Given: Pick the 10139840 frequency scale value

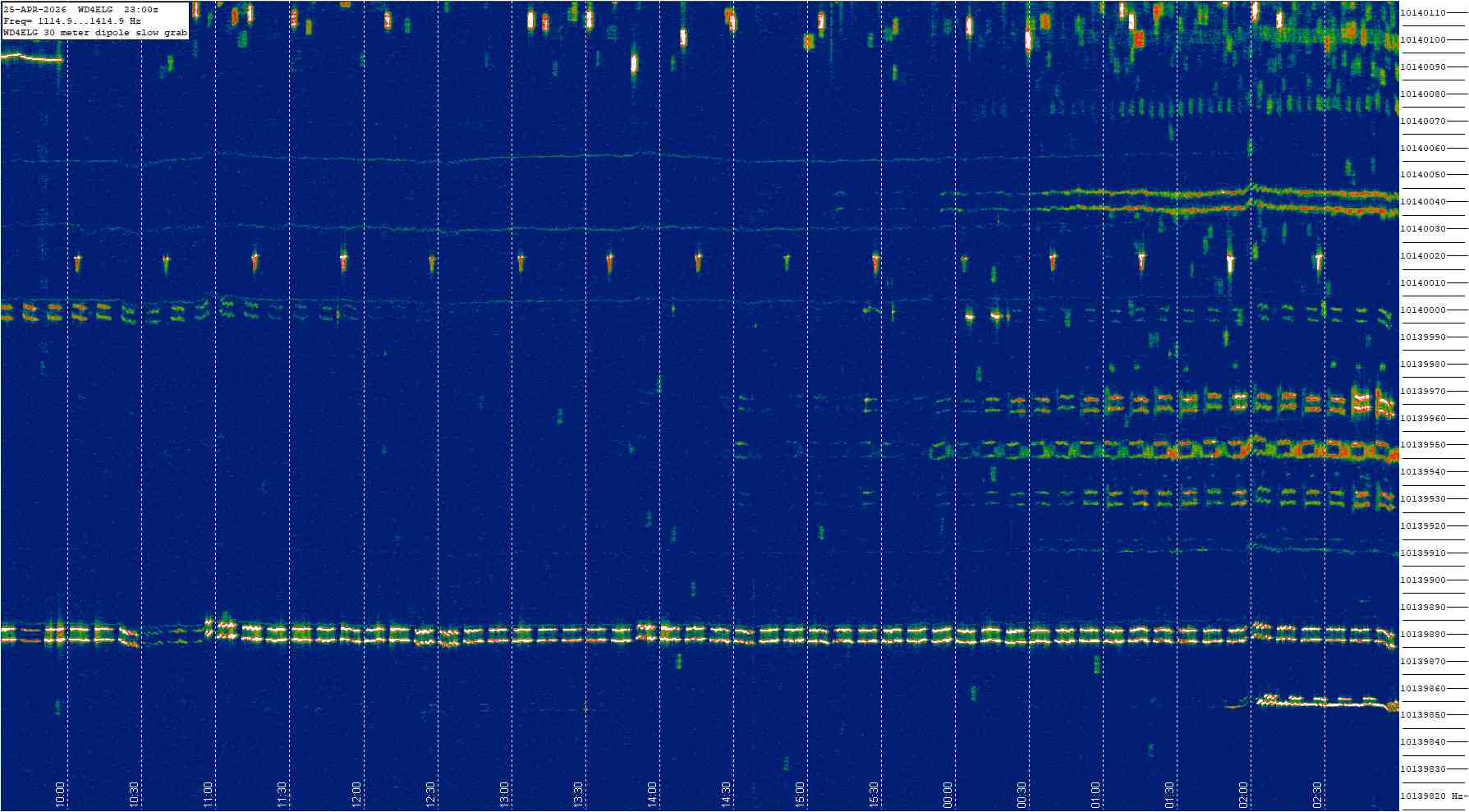Looking at the screenshot, I should click(x=1423, y=742).
